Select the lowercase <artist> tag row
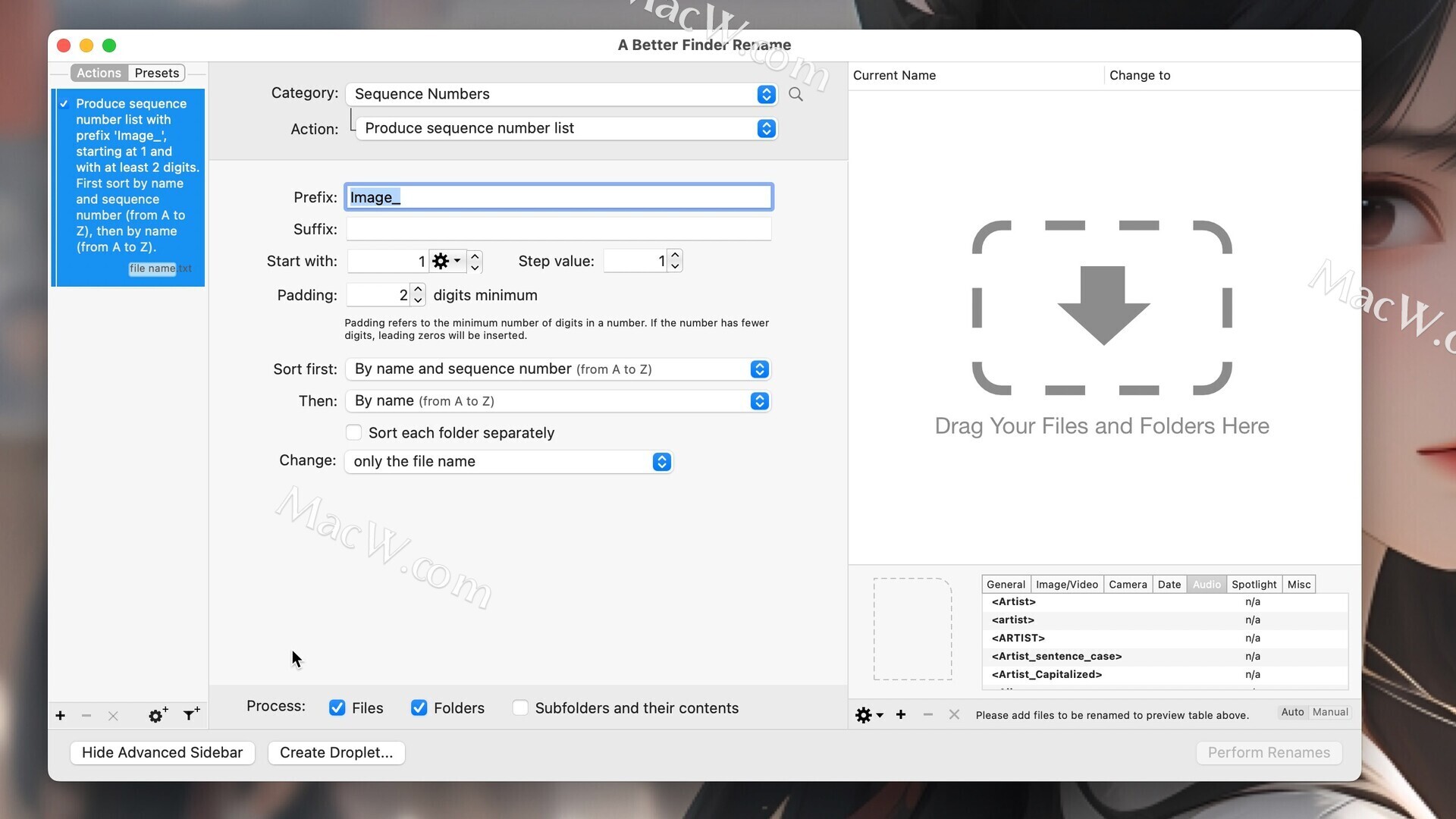1456x819 pixels. point(1165,620)
